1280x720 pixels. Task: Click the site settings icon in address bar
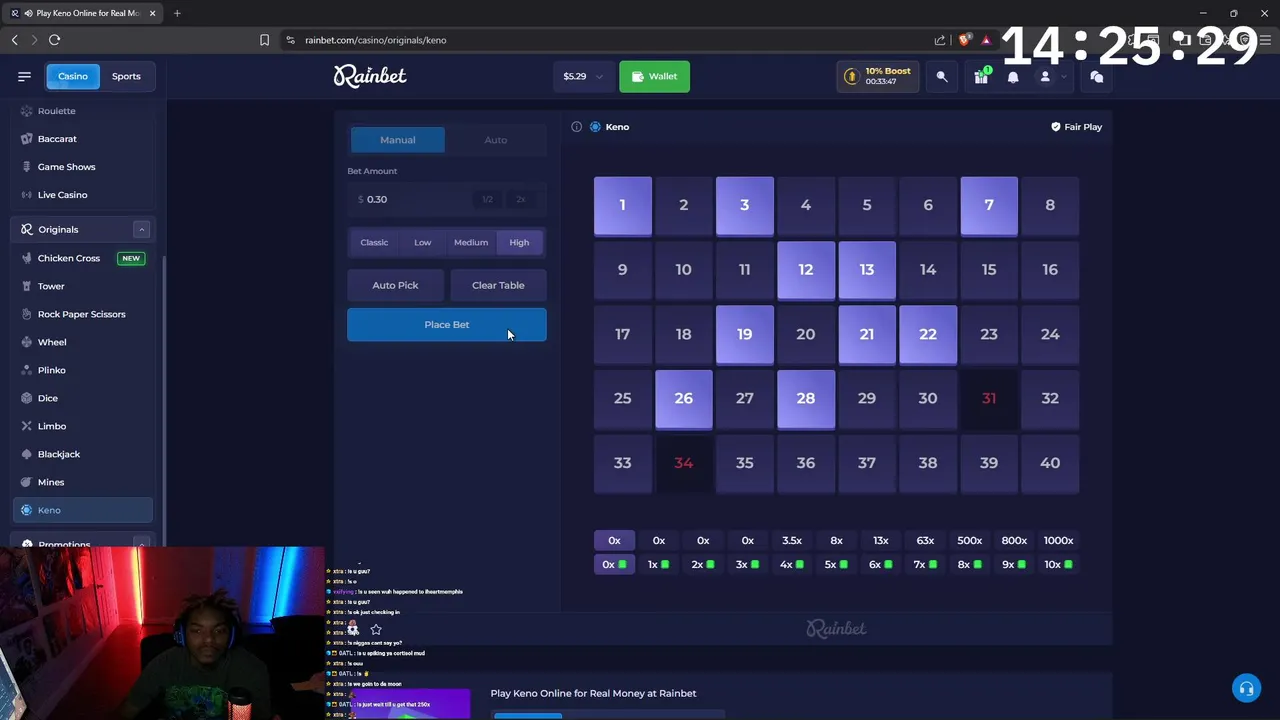click(x=290, y=40)
